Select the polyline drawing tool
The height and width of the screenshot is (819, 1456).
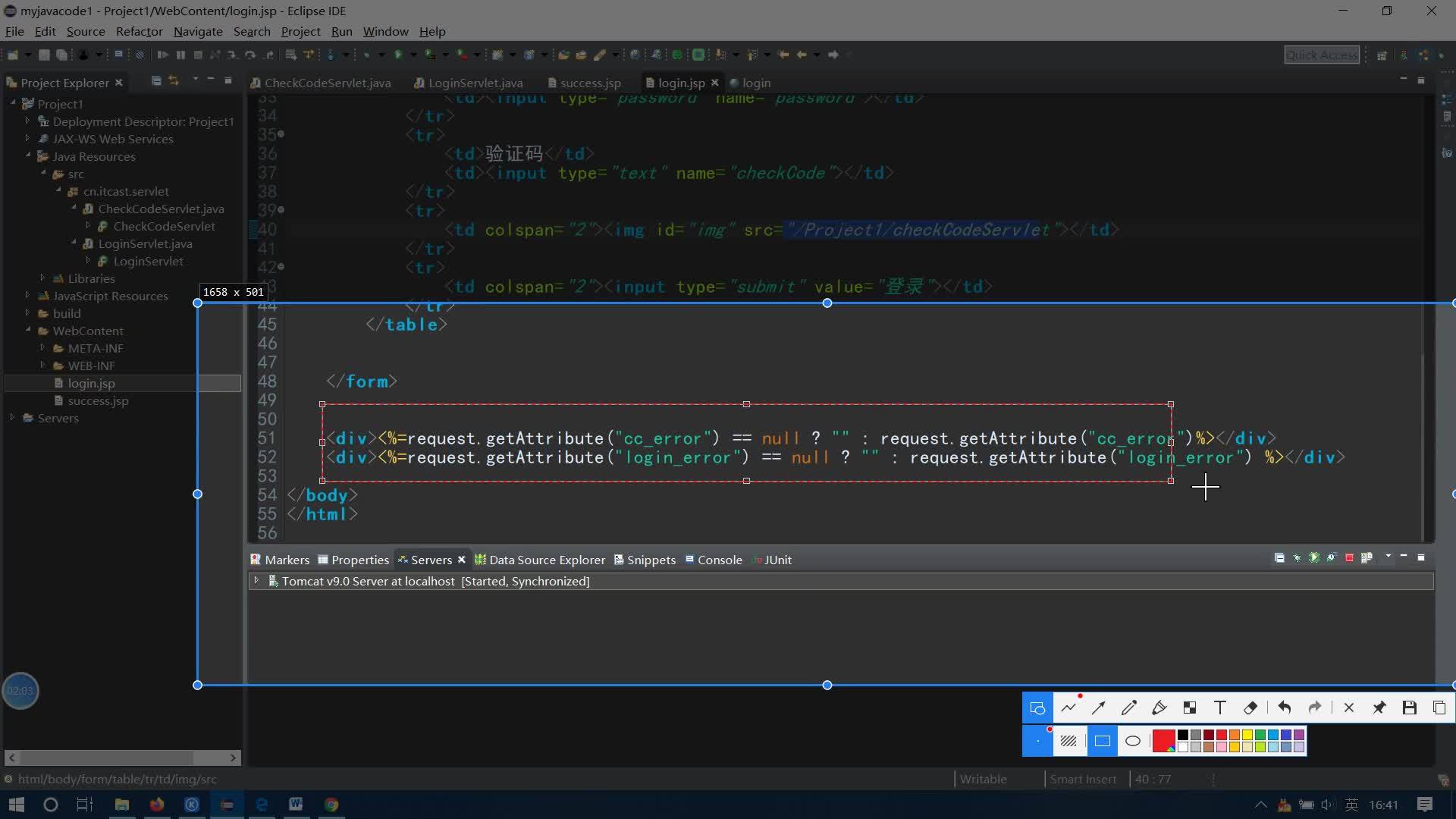click(1068, 708)
